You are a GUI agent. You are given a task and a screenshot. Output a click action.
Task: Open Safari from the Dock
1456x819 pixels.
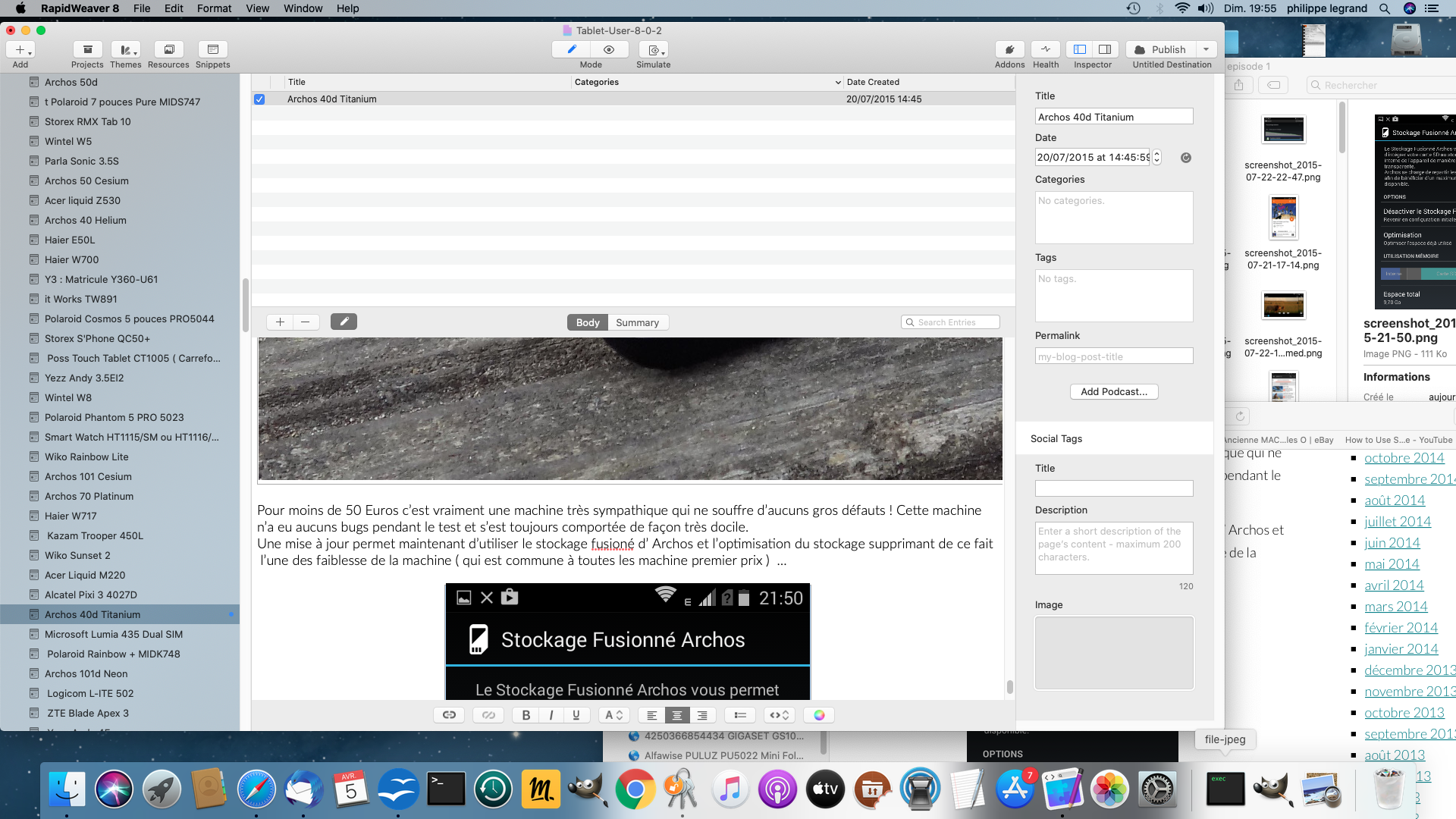256,789
